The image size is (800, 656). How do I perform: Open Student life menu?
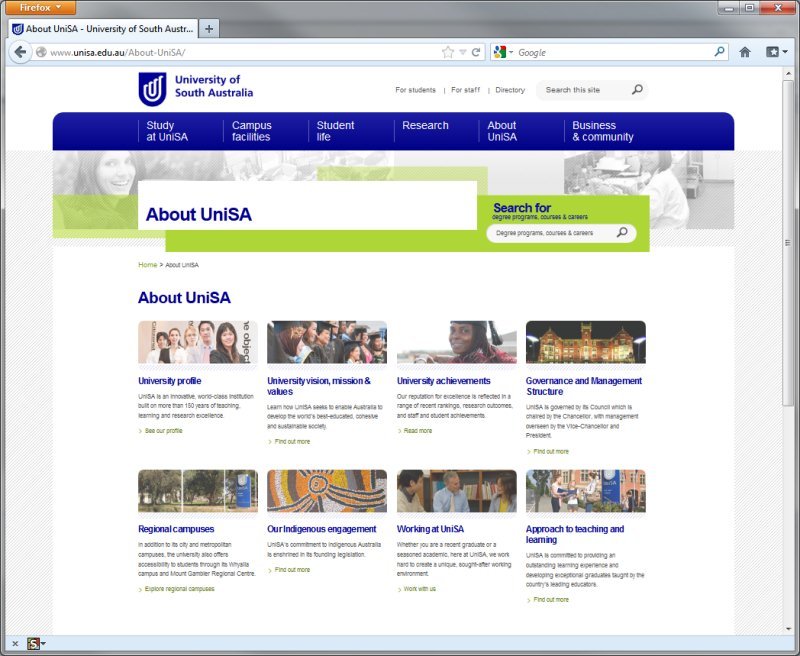[x=335, y=131]
